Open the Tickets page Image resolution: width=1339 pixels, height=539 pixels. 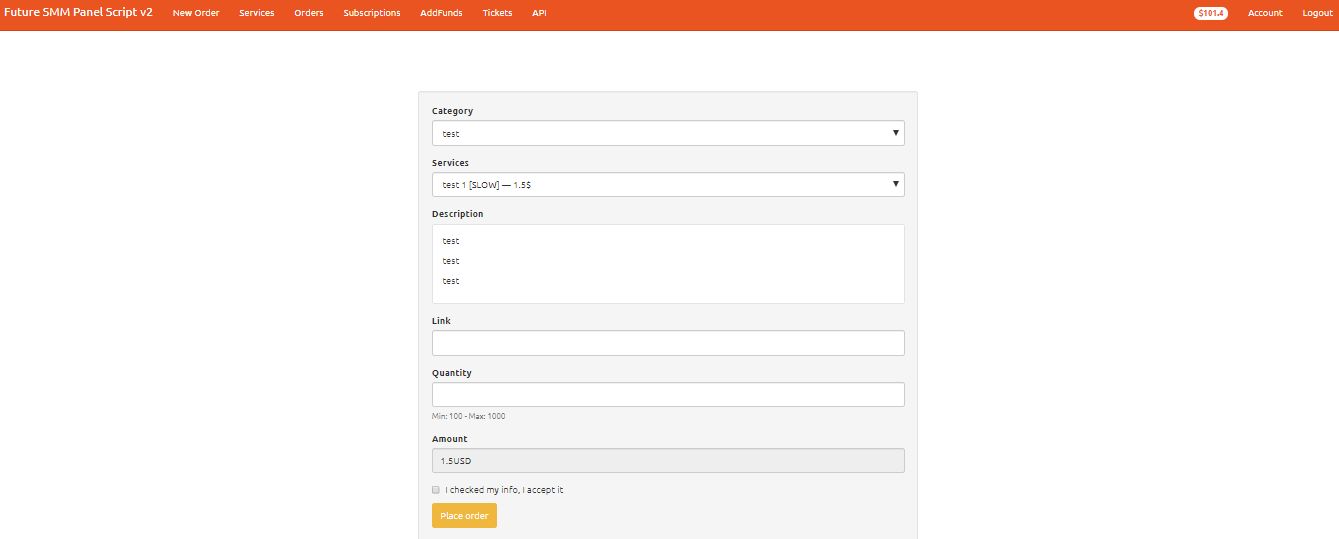(497, 13)
